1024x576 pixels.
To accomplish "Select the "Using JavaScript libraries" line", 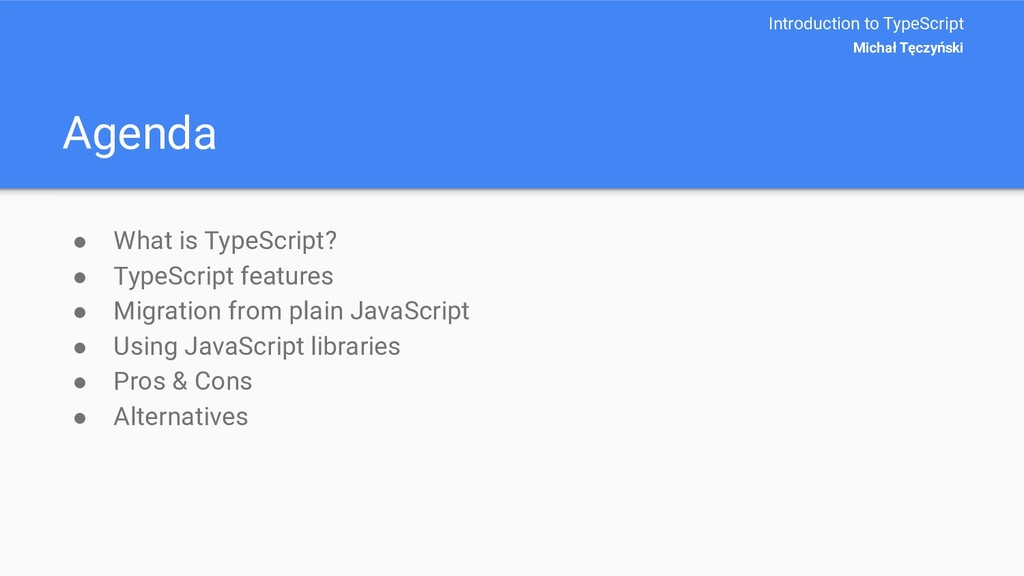I will pos(257,347).
